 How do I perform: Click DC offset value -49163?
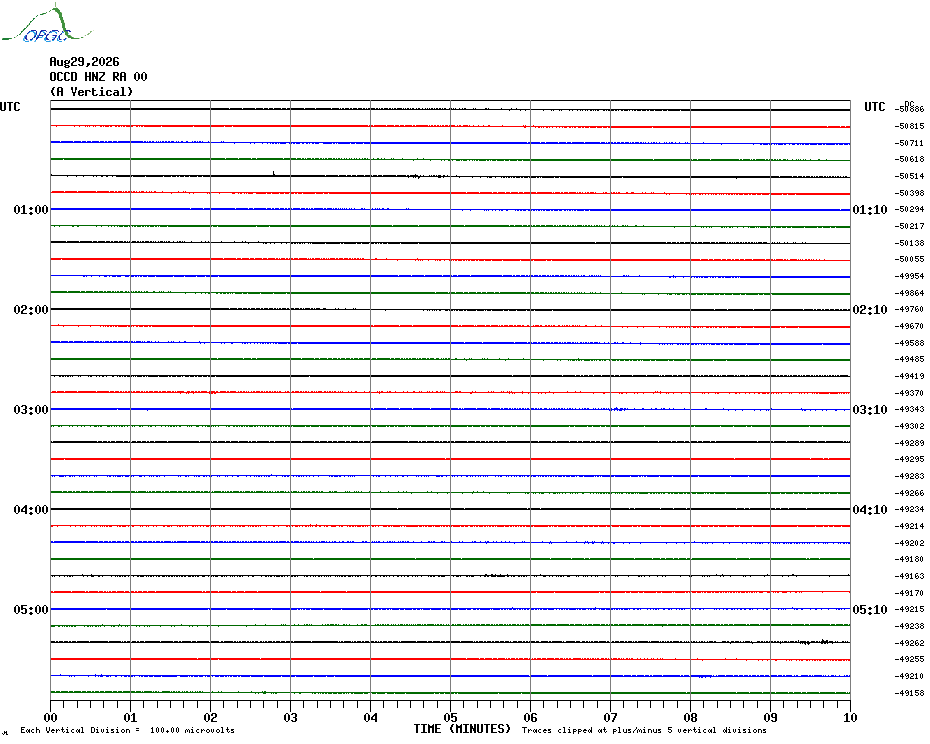coord(910,576)
